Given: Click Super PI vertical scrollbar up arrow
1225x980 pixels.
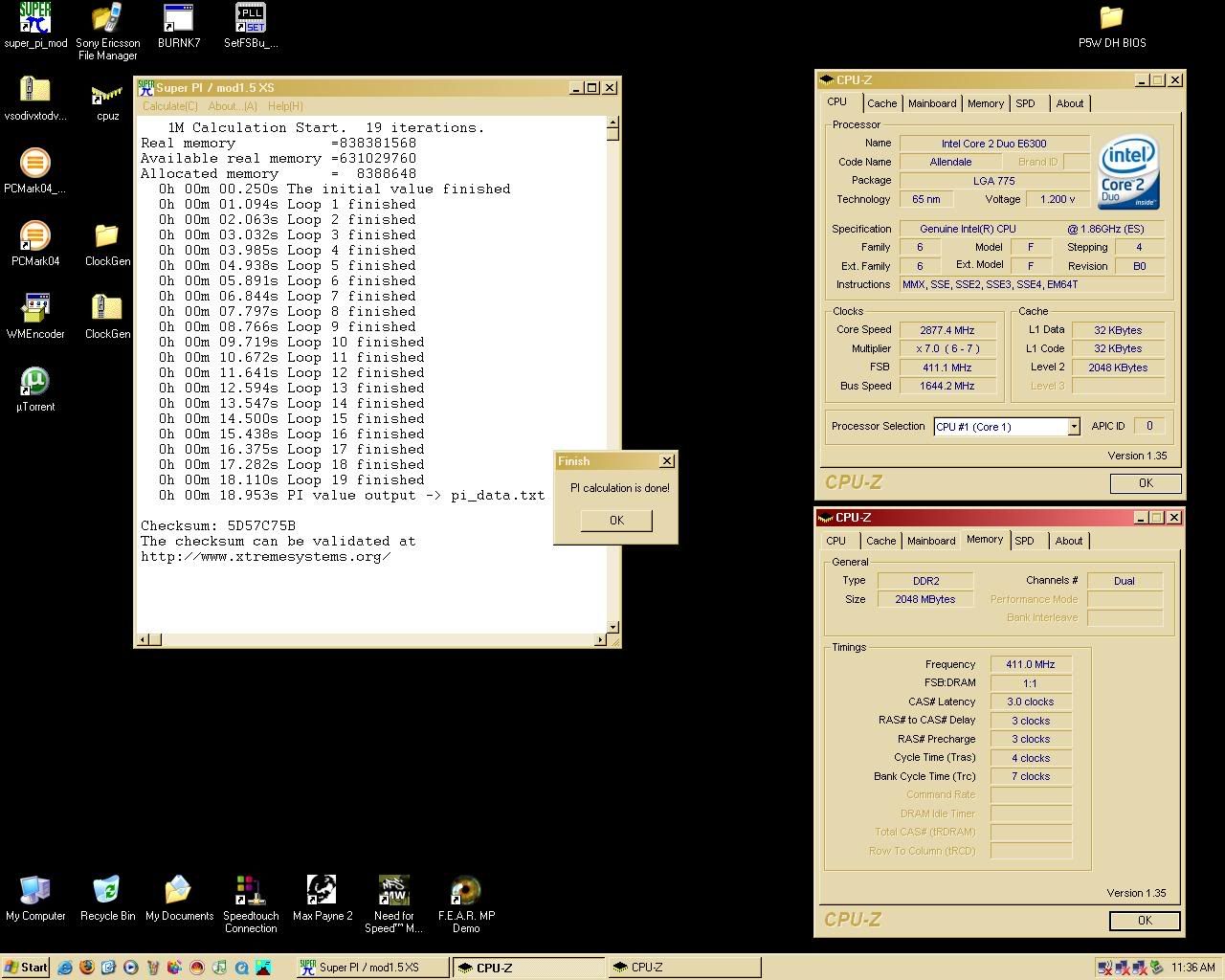Looking at the screenshot, I should 612,122.
